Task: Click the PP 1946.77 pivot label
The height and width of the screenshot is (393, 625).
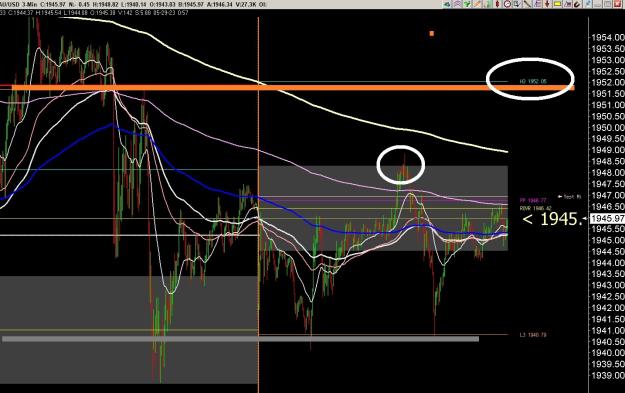Action: click(533, 200)
